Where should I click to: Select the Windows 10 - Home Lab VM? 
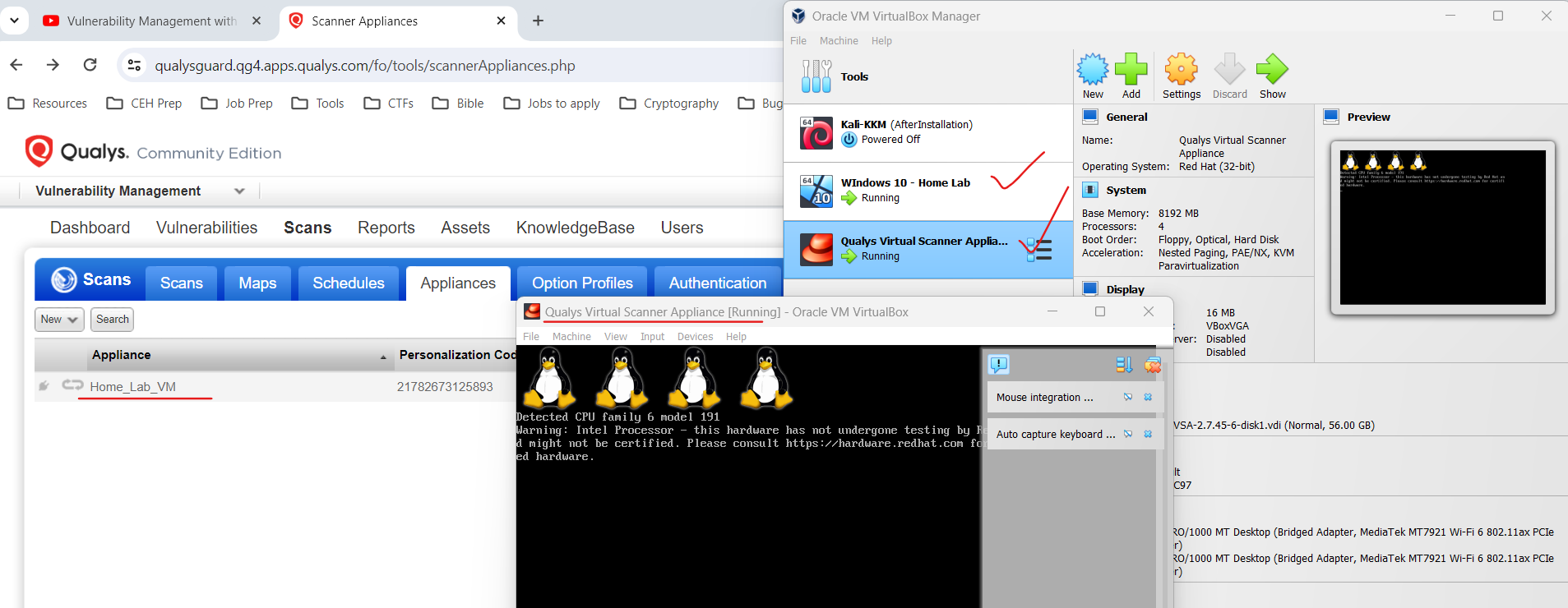tap(928, 191)
